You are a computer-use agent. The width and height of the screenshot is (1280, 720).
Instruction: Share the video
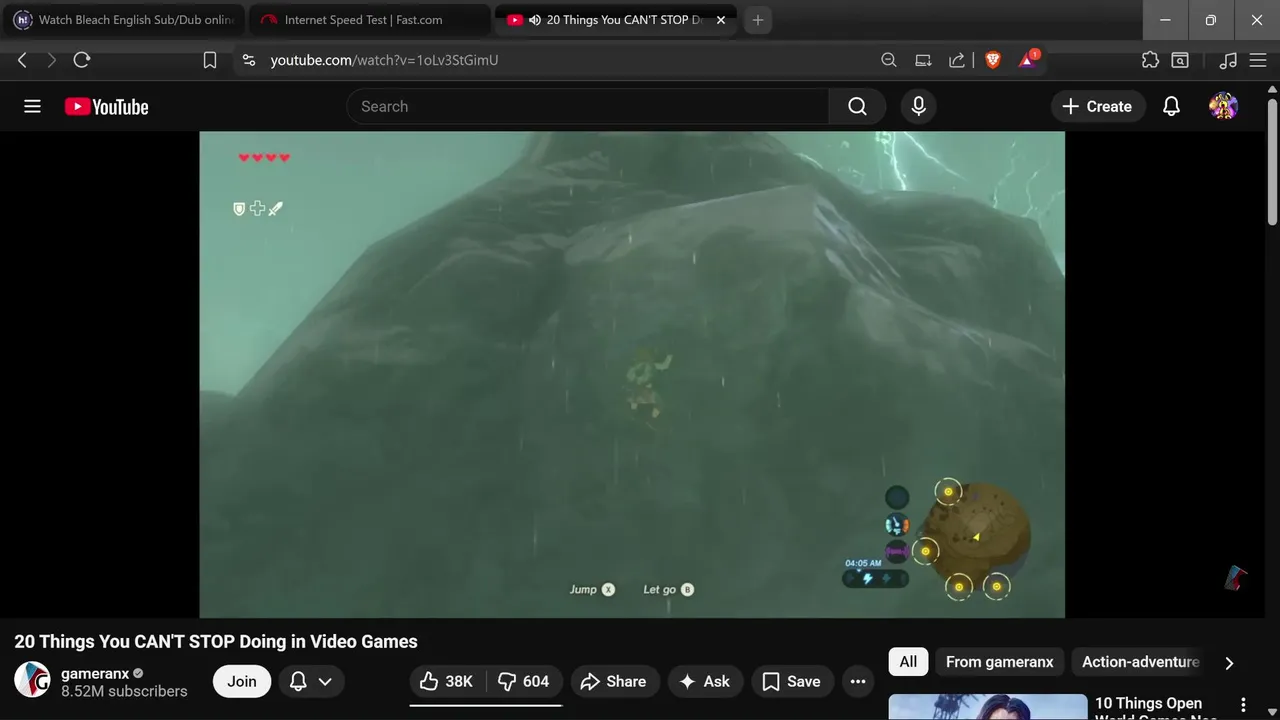tap(613, 681)
